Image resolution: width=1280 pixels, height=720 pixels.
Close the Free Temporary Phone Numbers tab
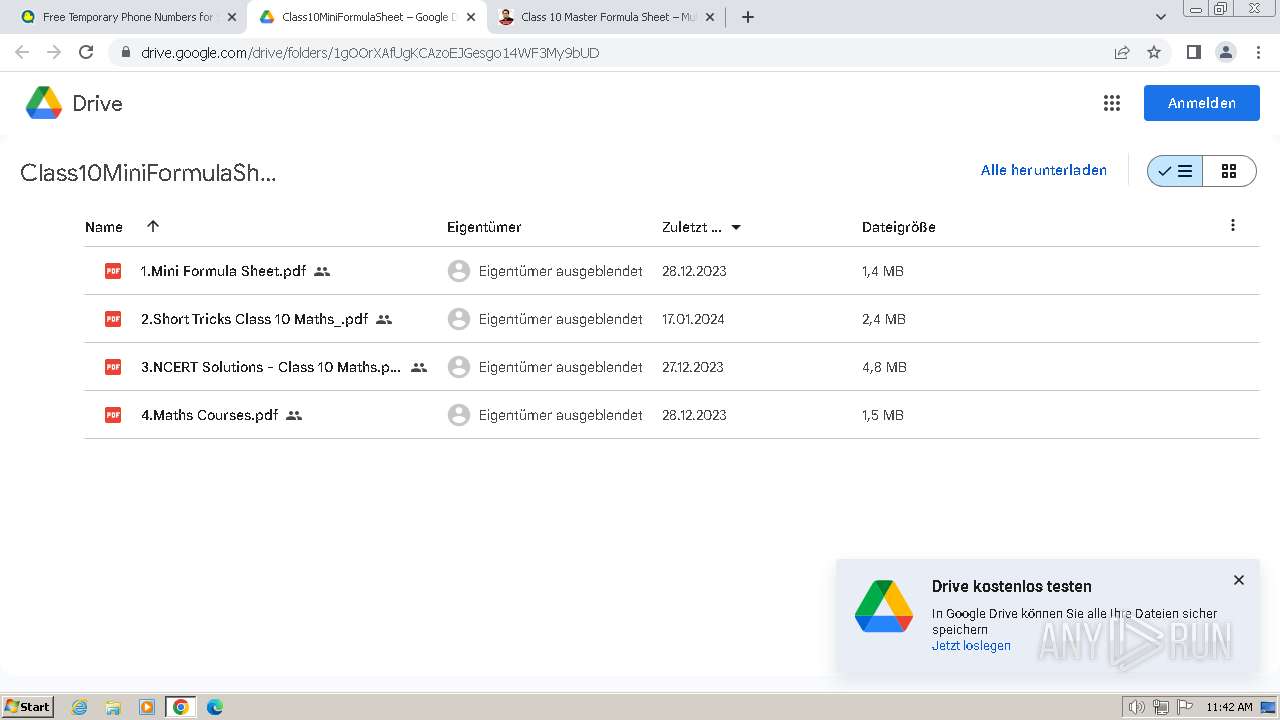tap(232, 17)
